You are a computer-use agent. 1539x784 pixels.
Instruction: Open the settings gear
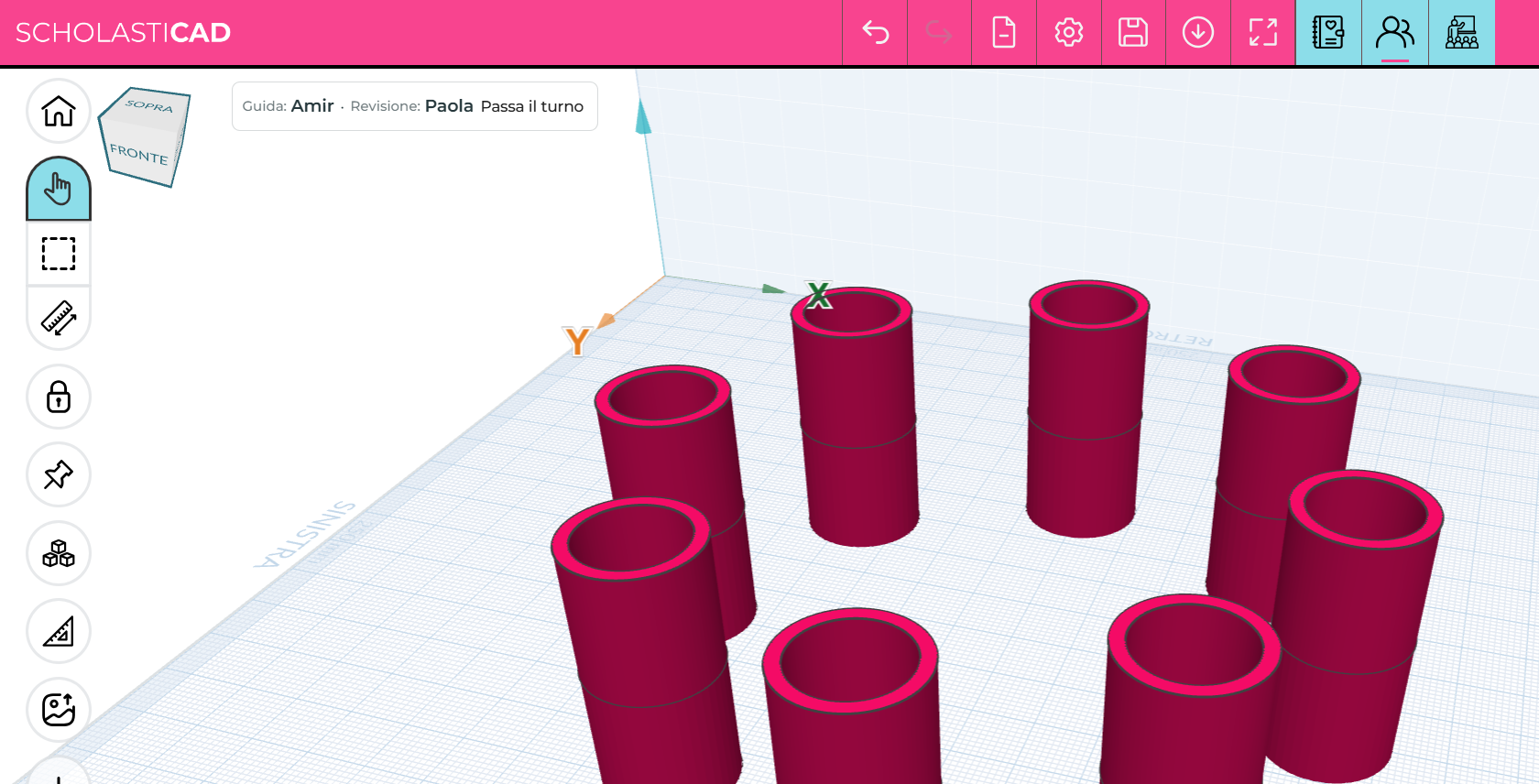pyautogui.click(x=1069, y=33)
